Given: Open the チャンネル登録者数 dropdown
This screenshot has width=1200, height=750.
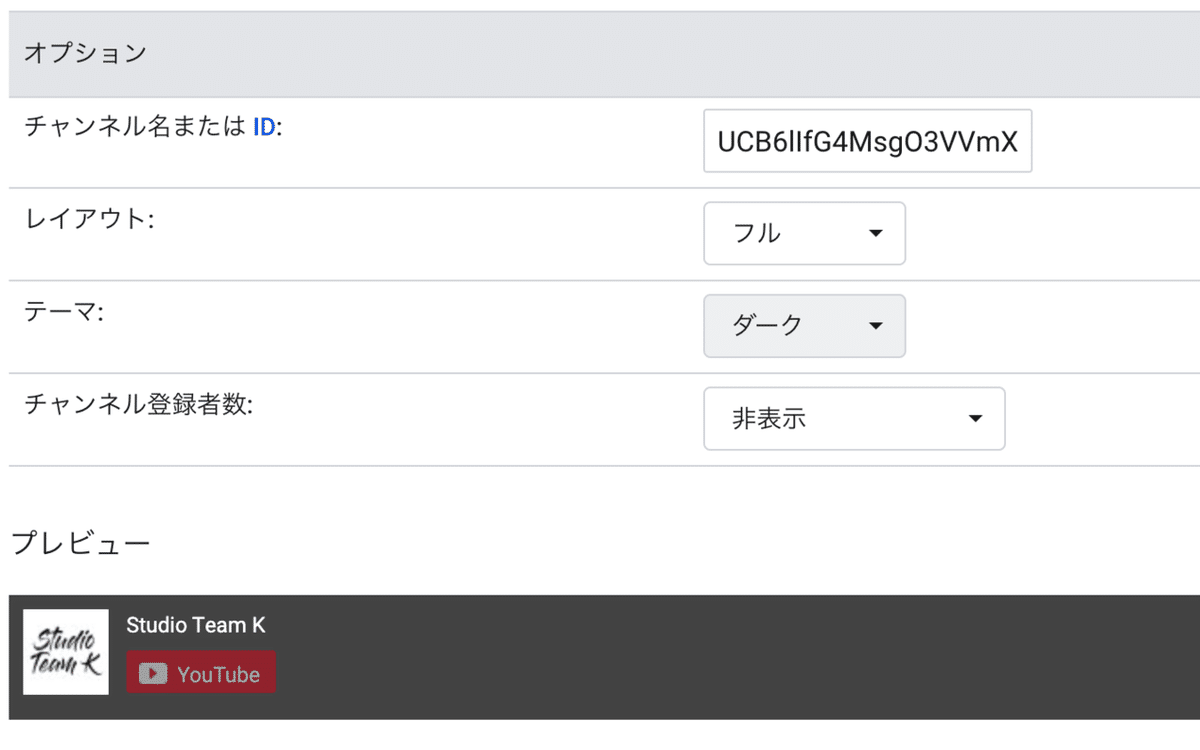Looking at the screenshot, I should click(854, 419).
